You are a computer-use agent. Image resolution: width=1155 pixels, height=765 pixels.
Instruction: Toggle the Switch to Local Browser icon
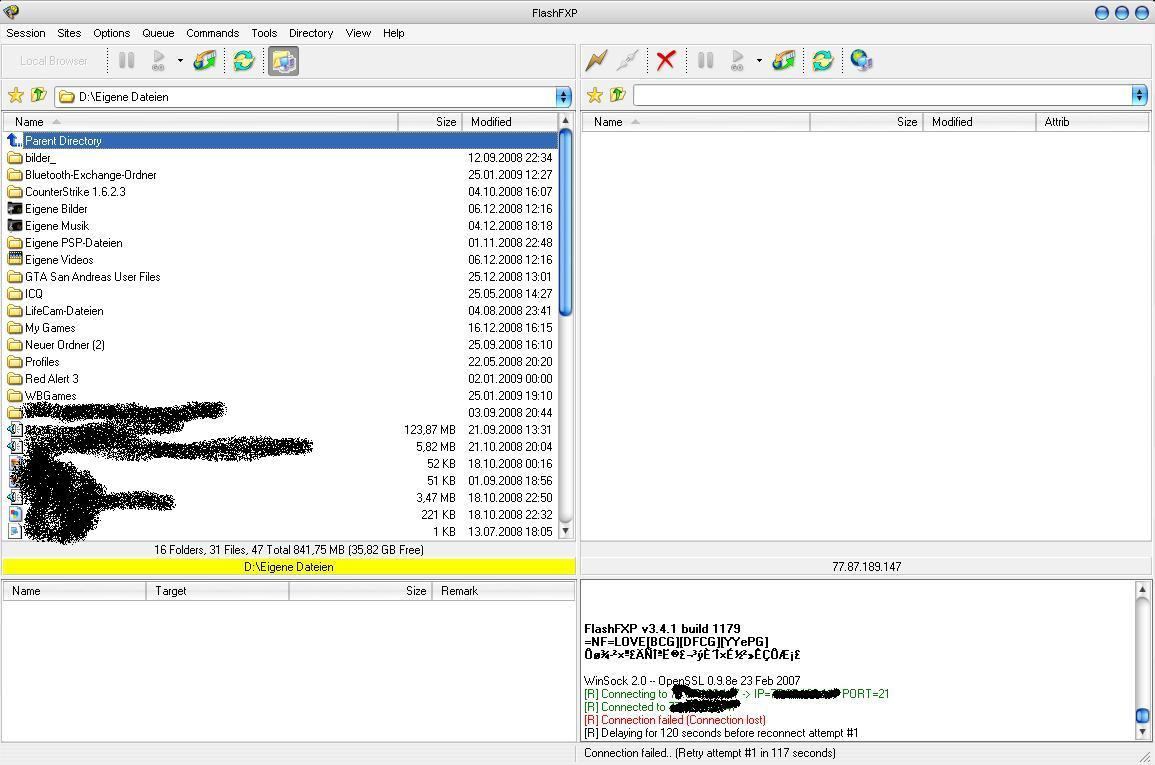point(284,61)
